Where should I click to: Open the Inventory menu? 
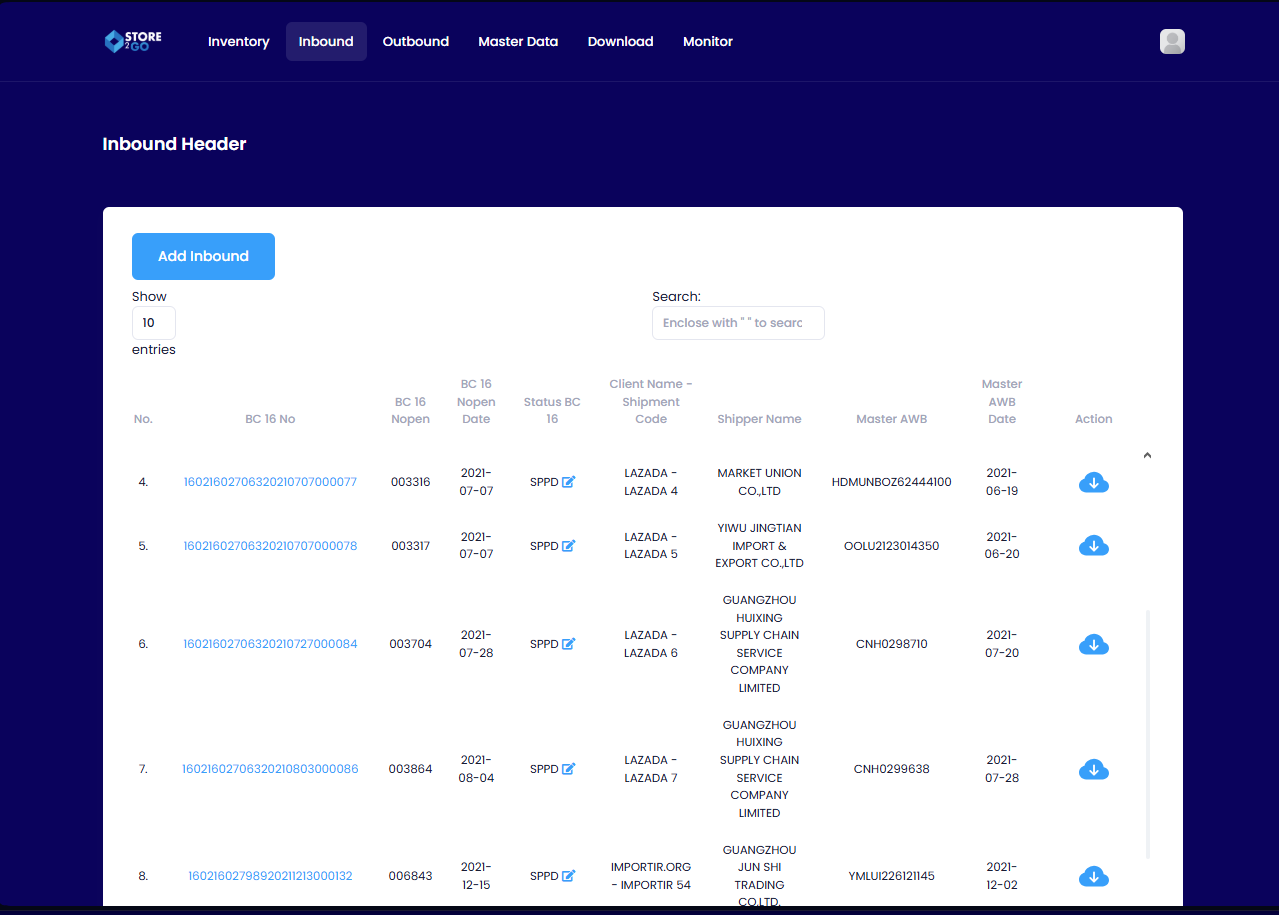(238, 42)
